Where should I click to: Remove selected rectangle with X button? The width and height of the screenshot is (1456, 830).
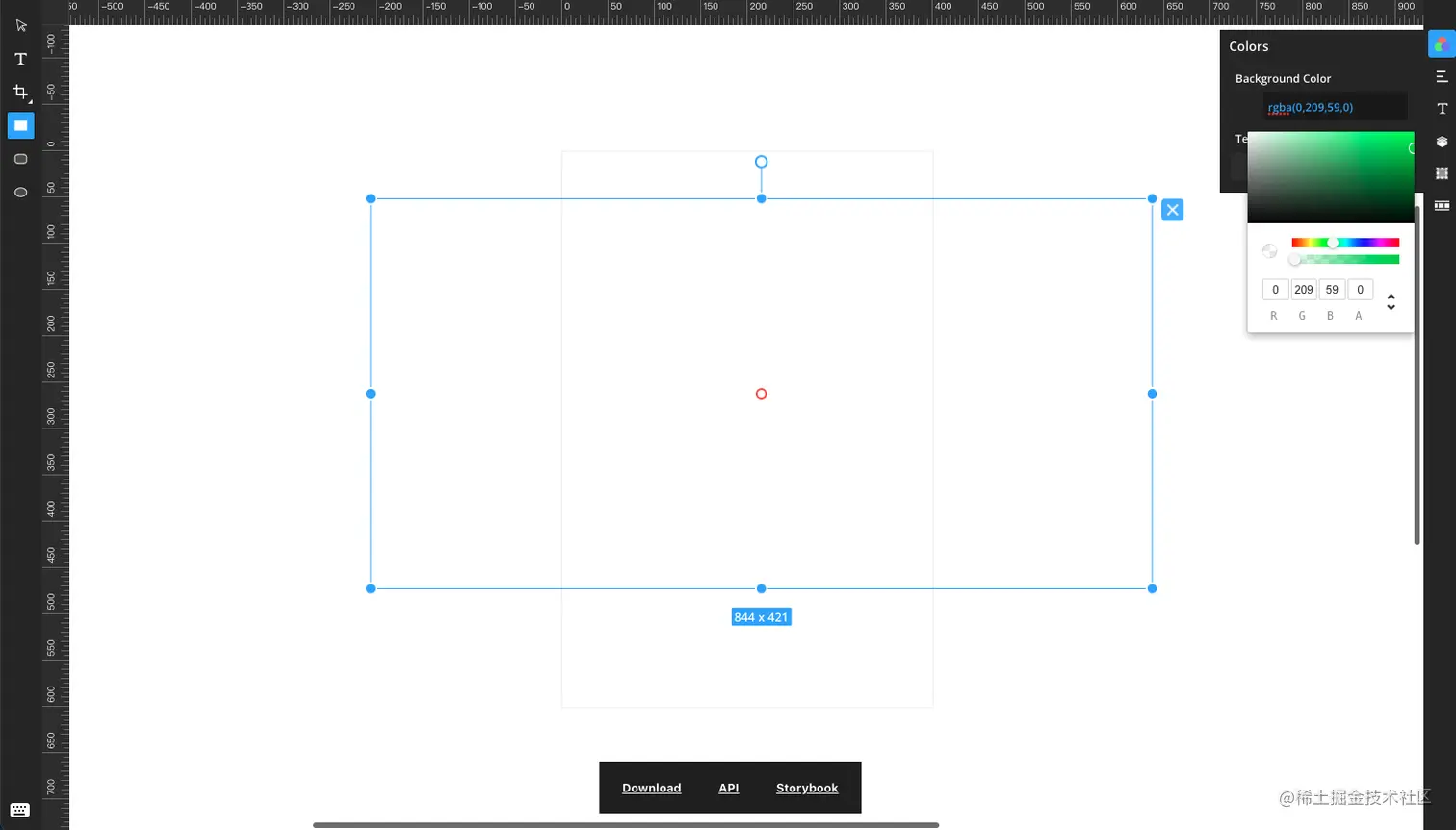[1172, 210]
